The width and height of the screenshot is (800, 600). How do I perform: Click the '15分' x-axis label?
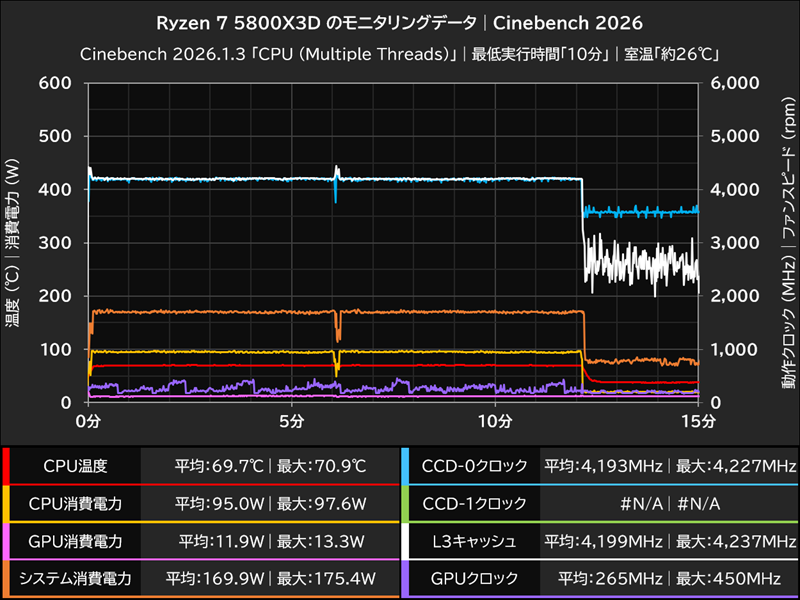pyautogui.click(x=698, y=421)
